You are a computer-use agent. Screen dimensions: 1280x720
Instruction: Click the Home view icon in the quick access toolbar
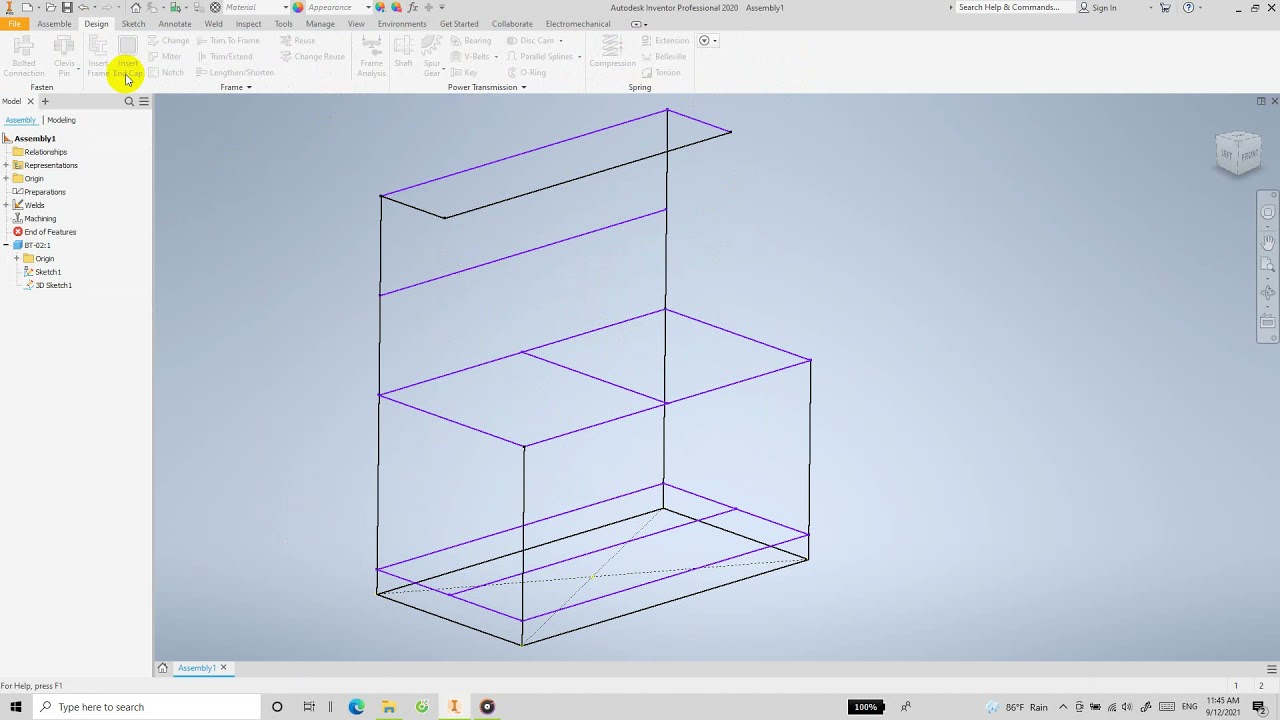pyautogui.click(x=136, y=7)
